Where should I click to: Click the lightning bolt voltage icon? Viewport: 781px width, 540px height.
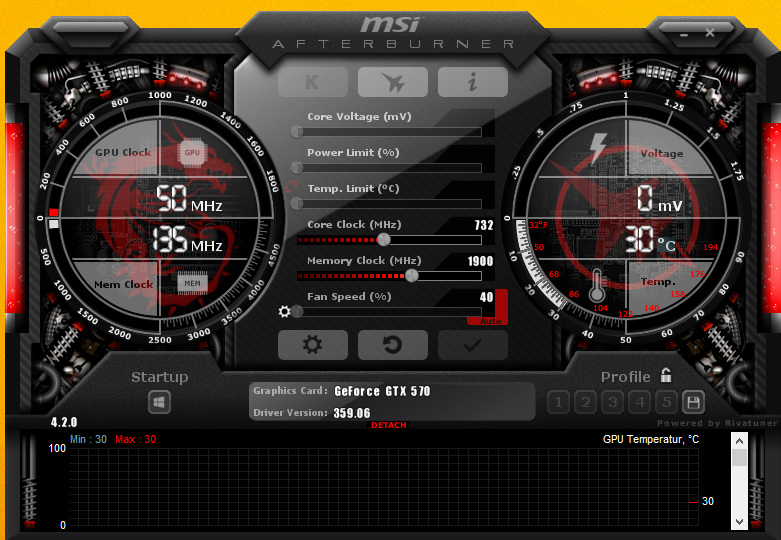[598, 149]
